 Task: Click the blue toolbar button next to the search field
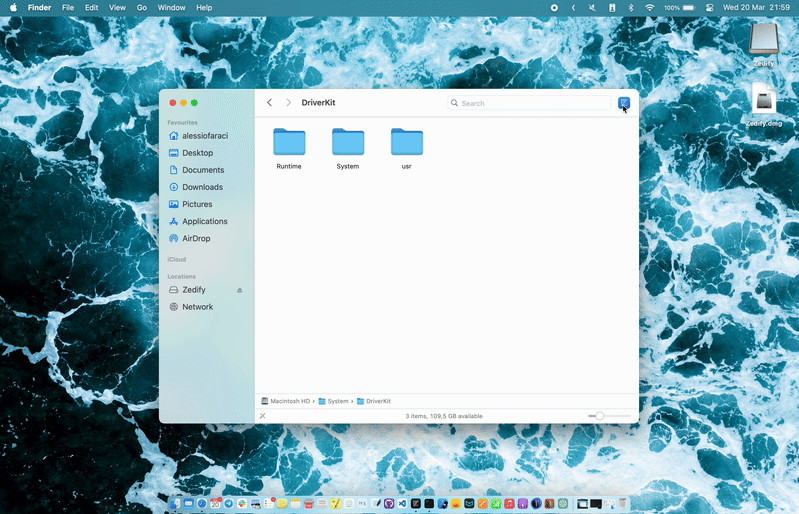point(624,102)
